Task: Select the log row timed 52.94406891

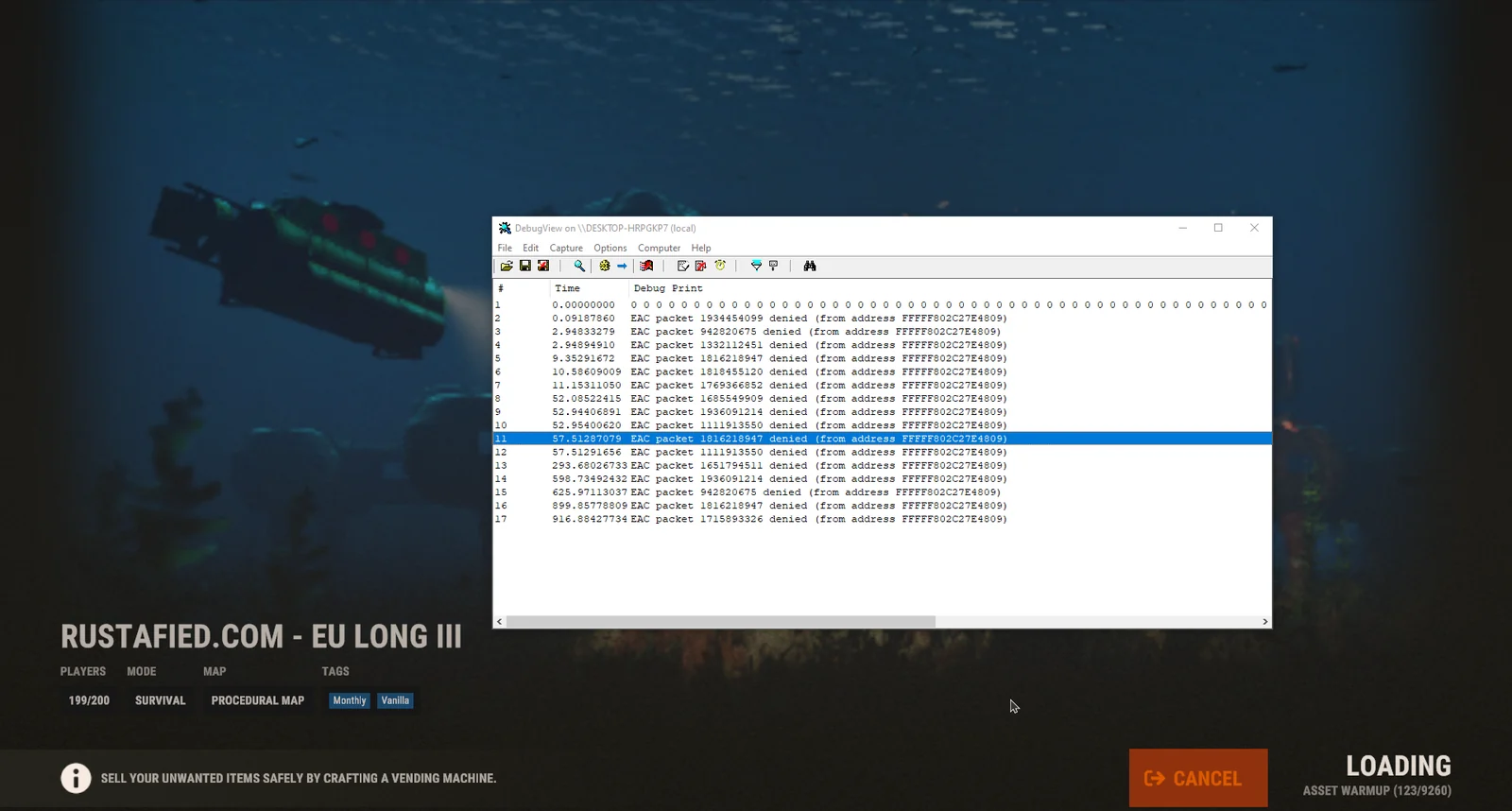Action: pyautogui.click(x=883, y=412)
